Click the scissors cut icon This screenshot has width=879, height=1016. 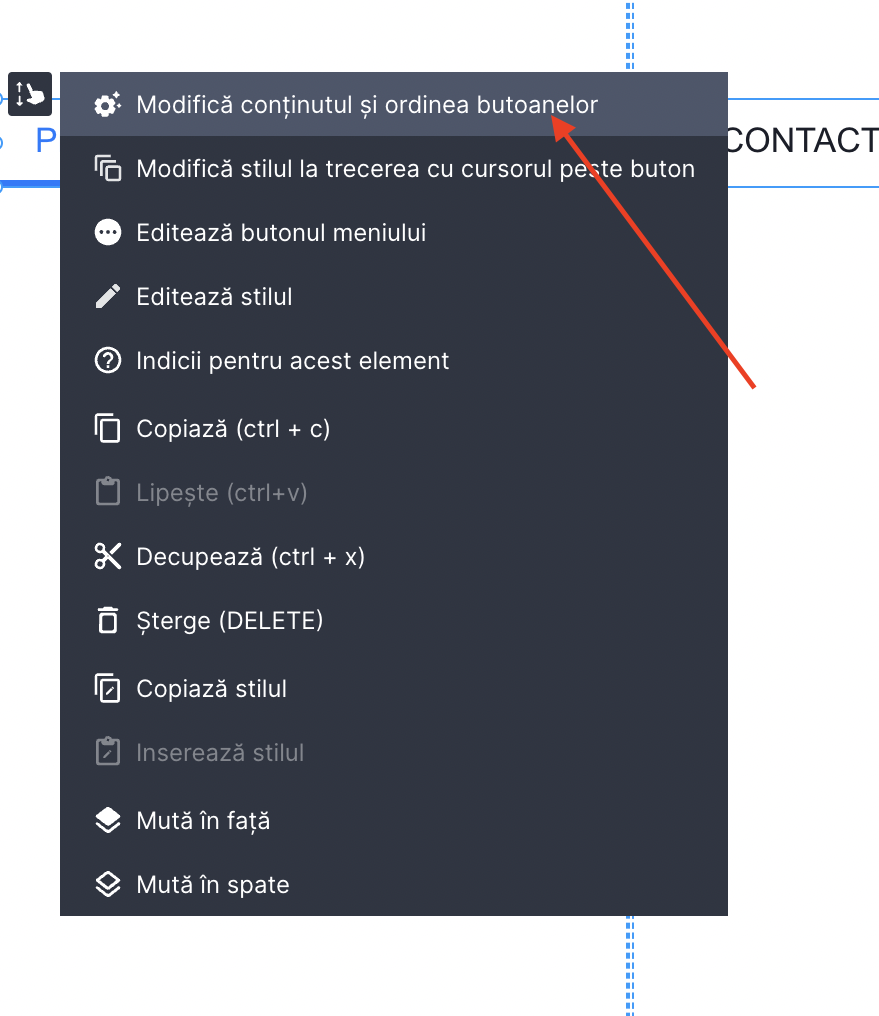coord(107,557)
